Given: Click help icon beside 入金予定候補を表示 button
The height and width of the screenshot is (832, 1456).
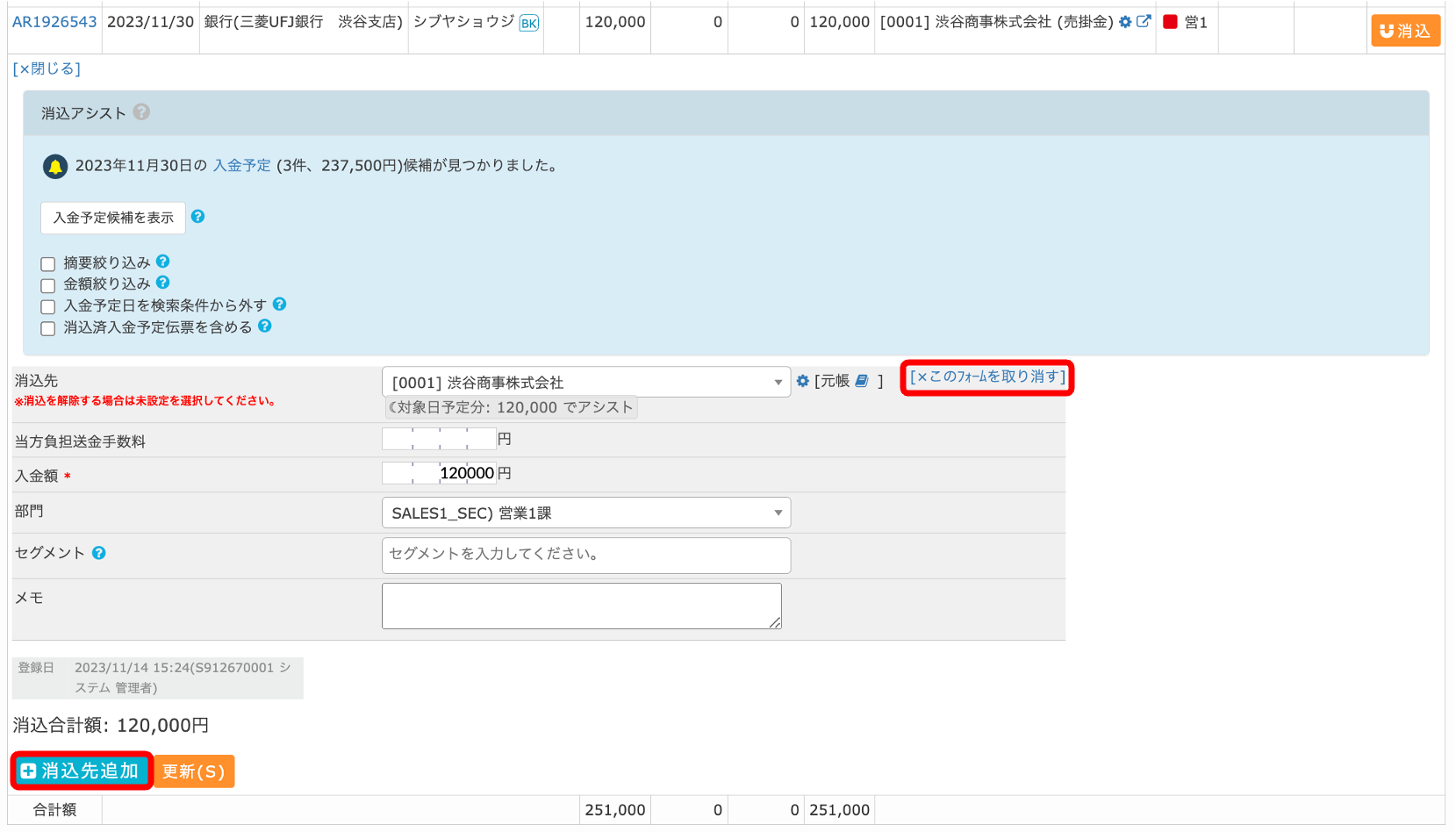Looking at the screenshot, I should (198, 217).
